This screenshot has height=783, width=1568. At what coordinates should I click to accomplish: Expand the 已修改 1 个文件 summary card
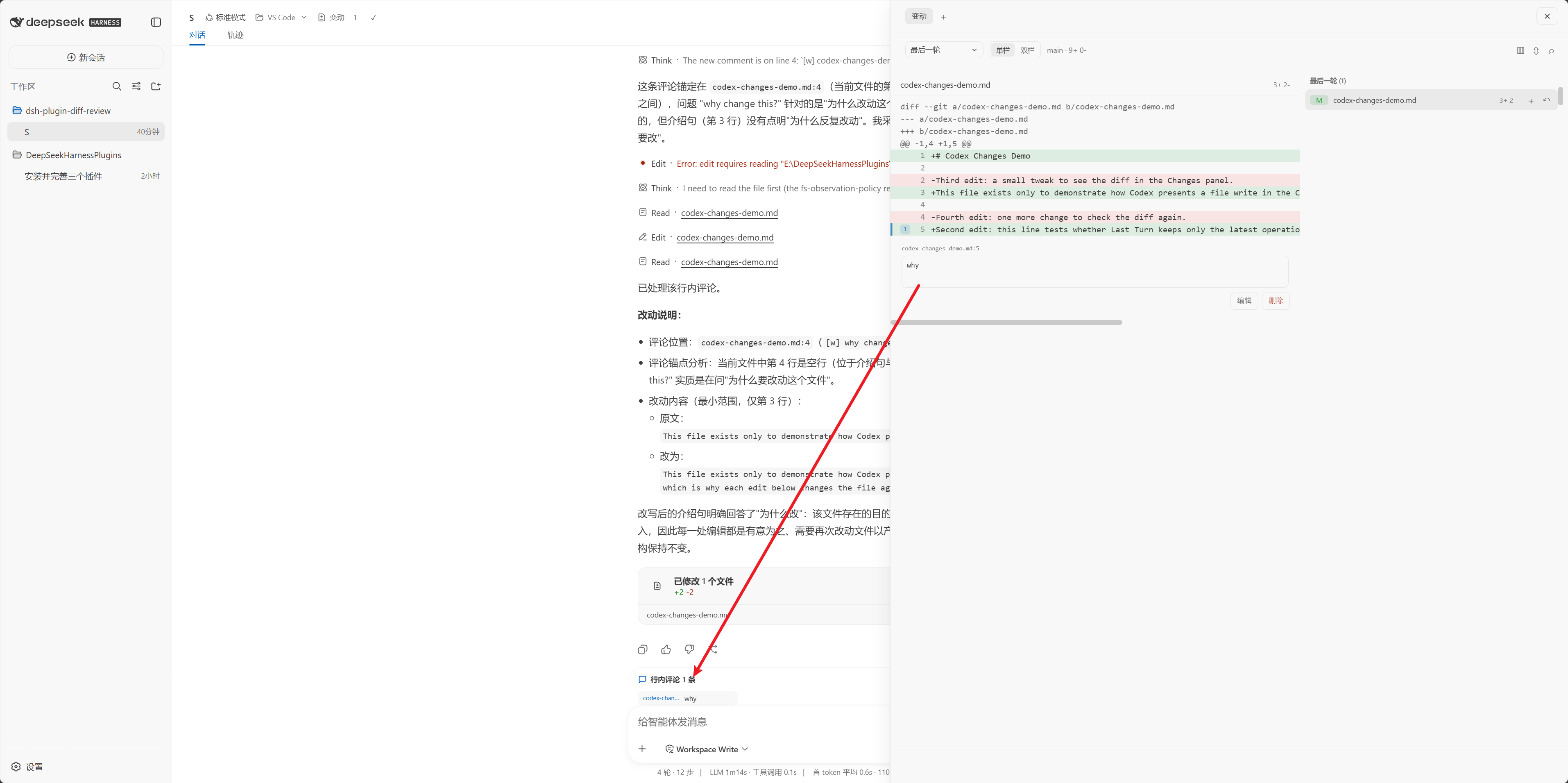coord(763,586)
